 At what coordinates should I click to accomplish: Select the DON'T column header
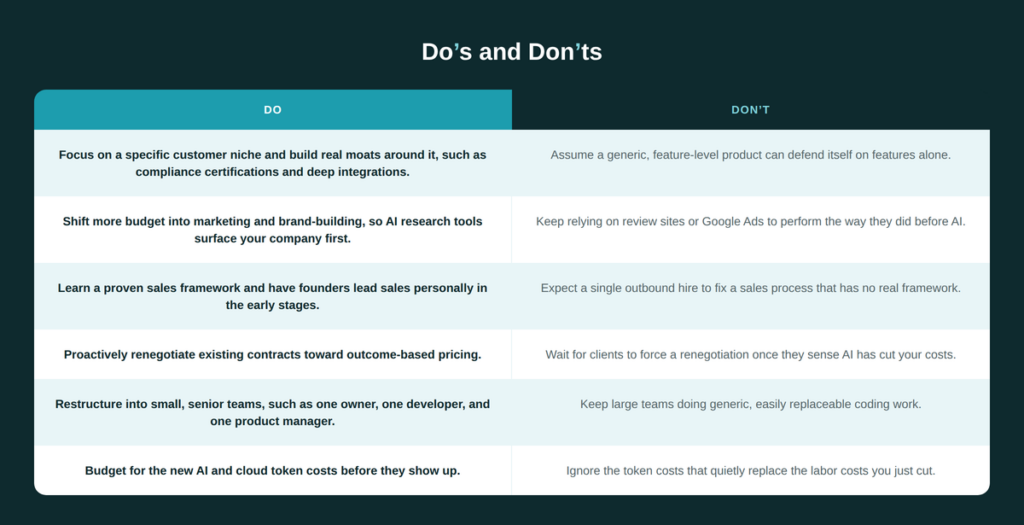tap(751, 110)
